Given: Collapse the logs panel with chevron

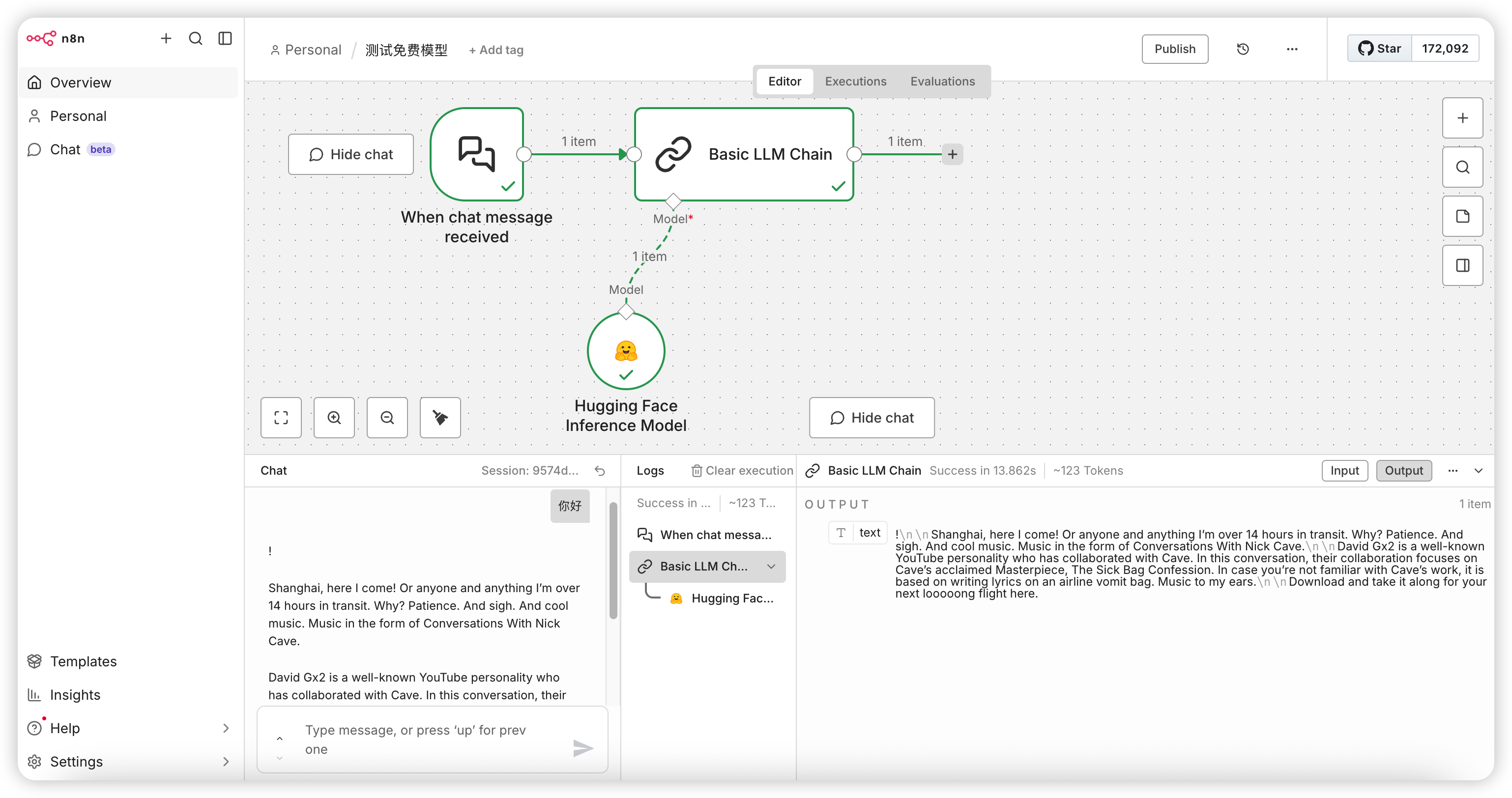Looking at the screenshot, I should click(1479, 471).
